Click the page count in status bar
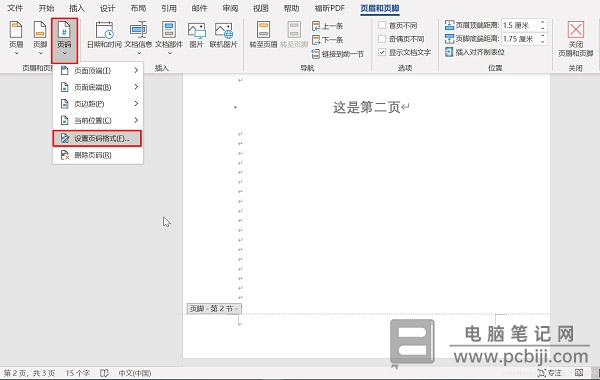Viewport: 600px width, 380px height. tap(29, 373)
